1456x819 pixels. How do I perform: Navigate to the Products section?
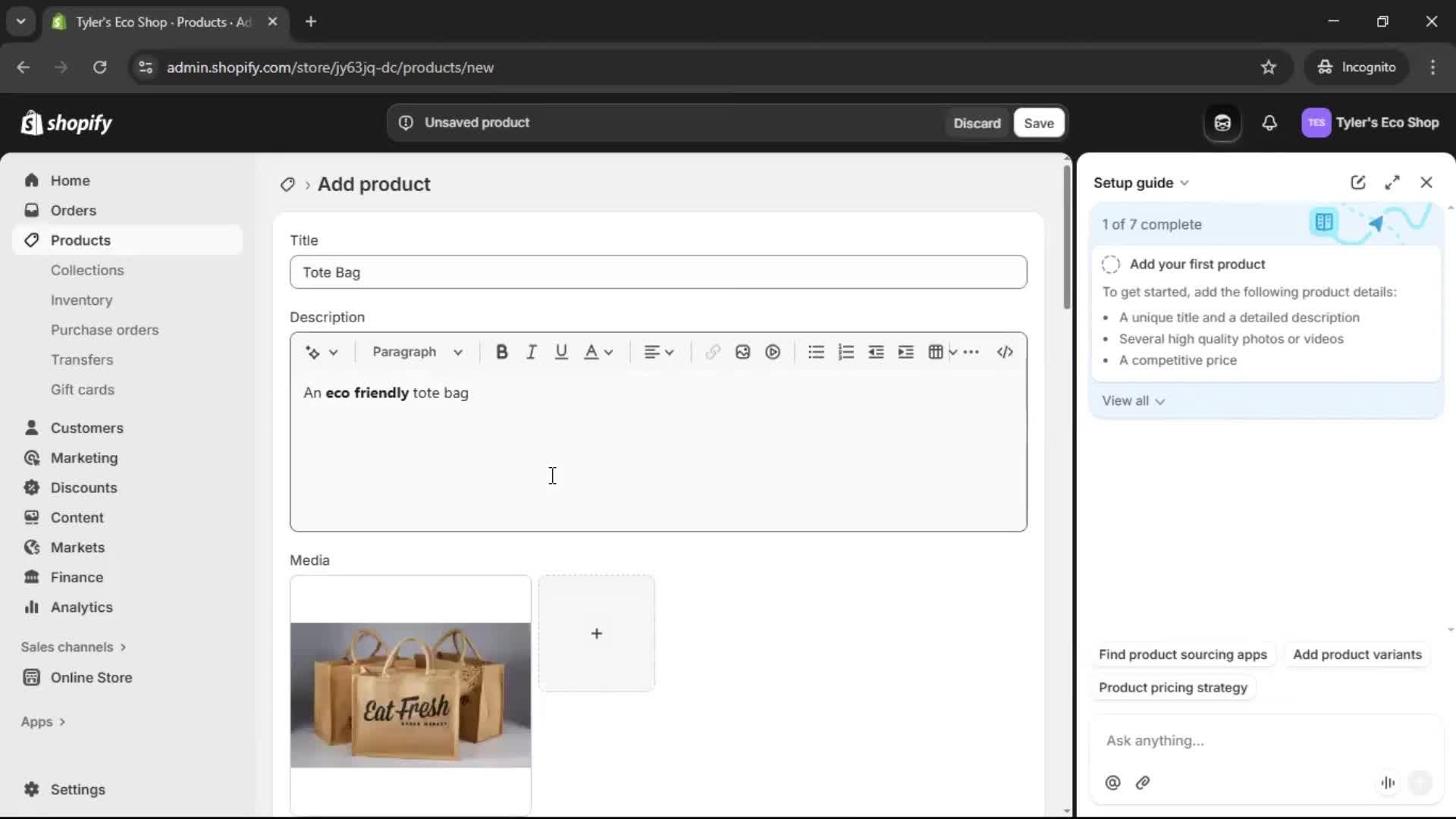click(x=80, y=240)
